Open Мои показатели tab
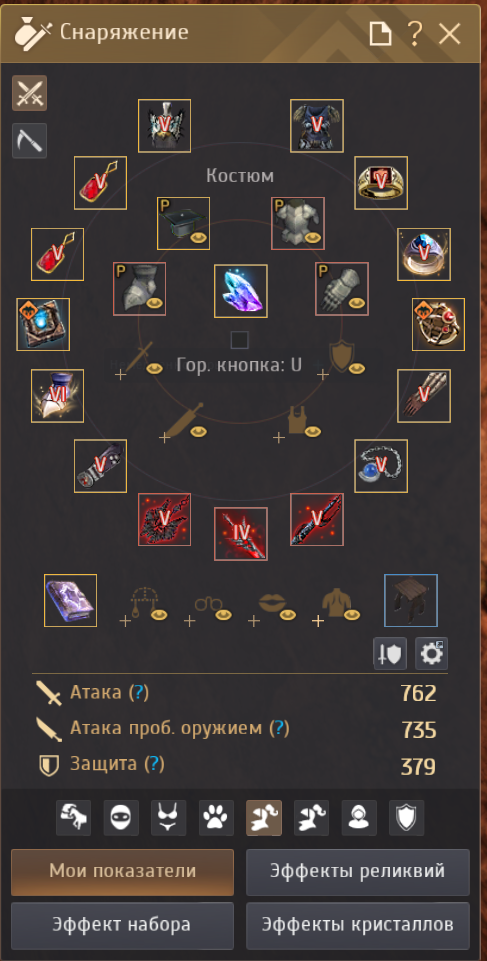The image size is (487, 961). tap(123, 872)
